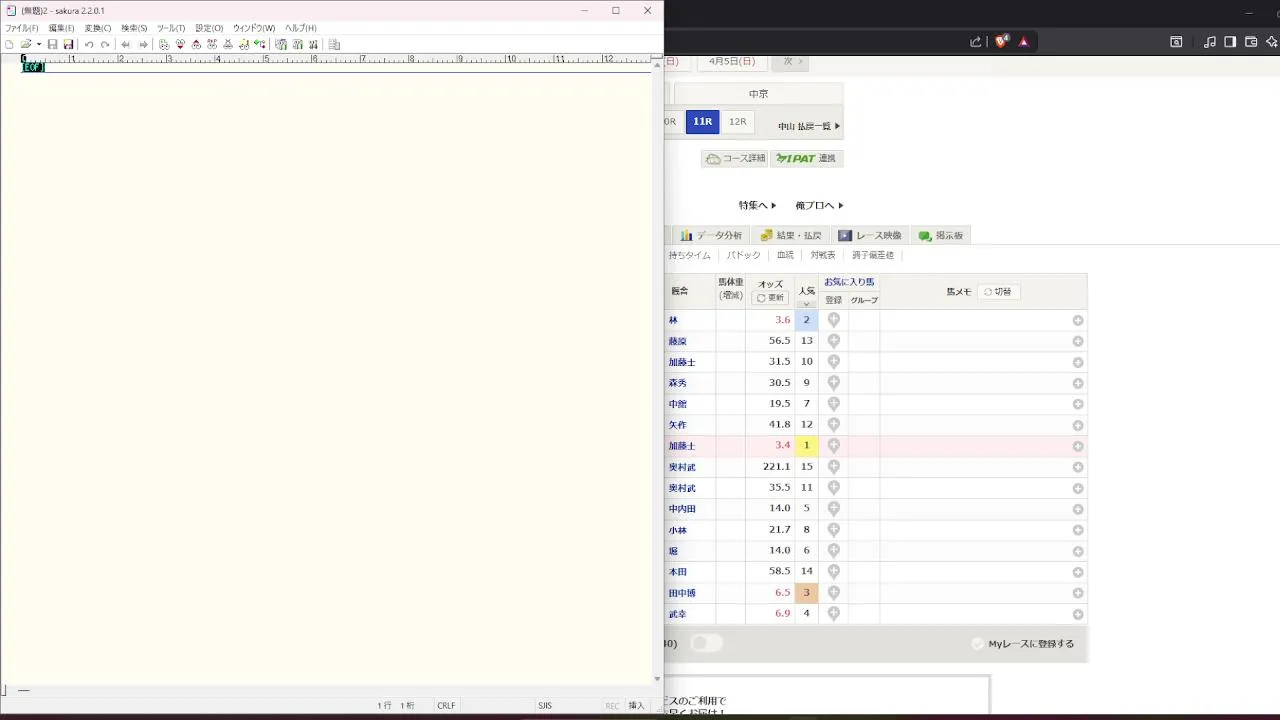This screenshot has height=720, width=1280.
Task: Expand the 人気 column sort arrow
Action: coord(806,303)
